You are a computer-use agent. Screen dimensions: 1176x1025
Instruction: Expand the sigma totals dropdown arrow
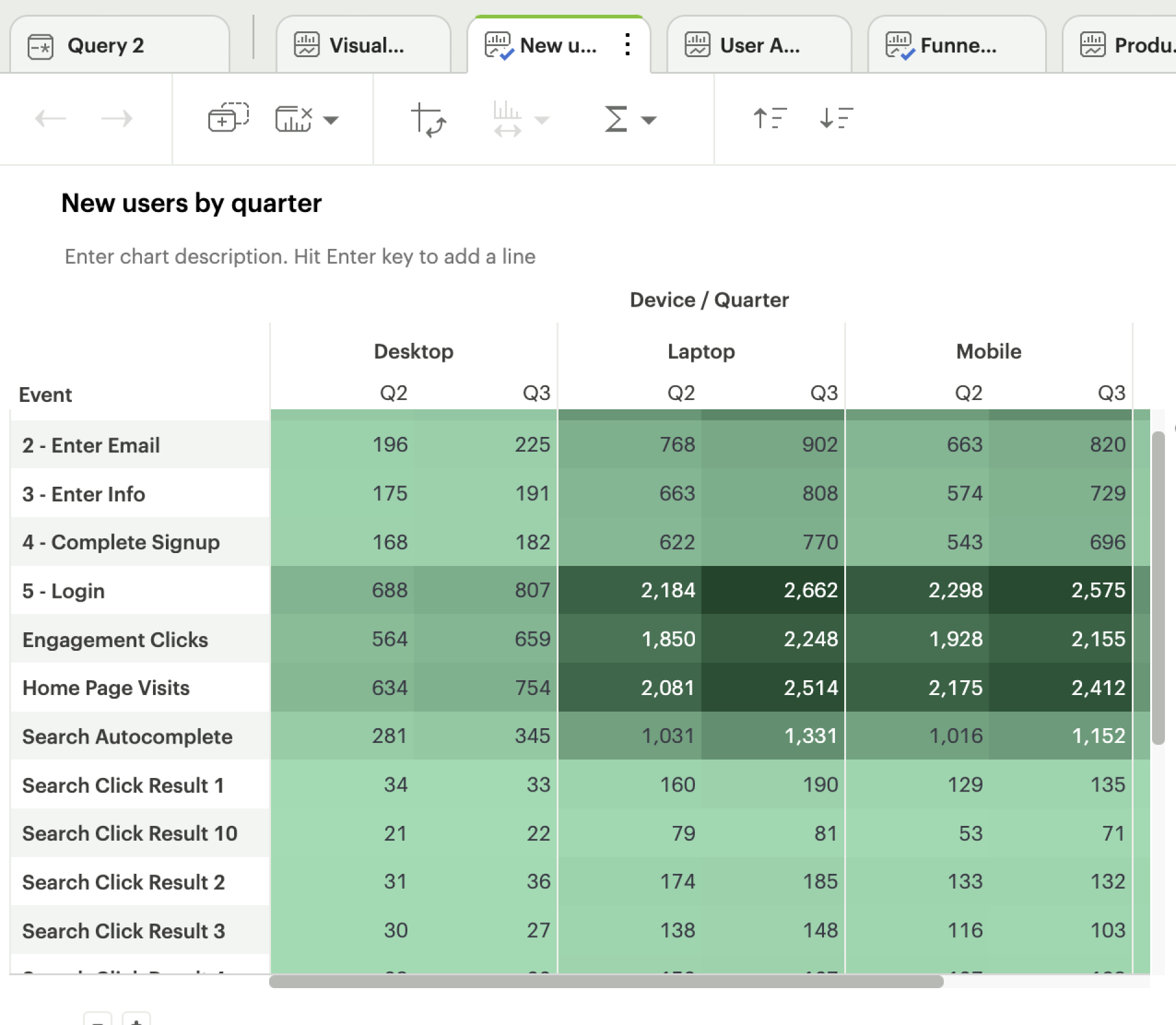(649, 120)
